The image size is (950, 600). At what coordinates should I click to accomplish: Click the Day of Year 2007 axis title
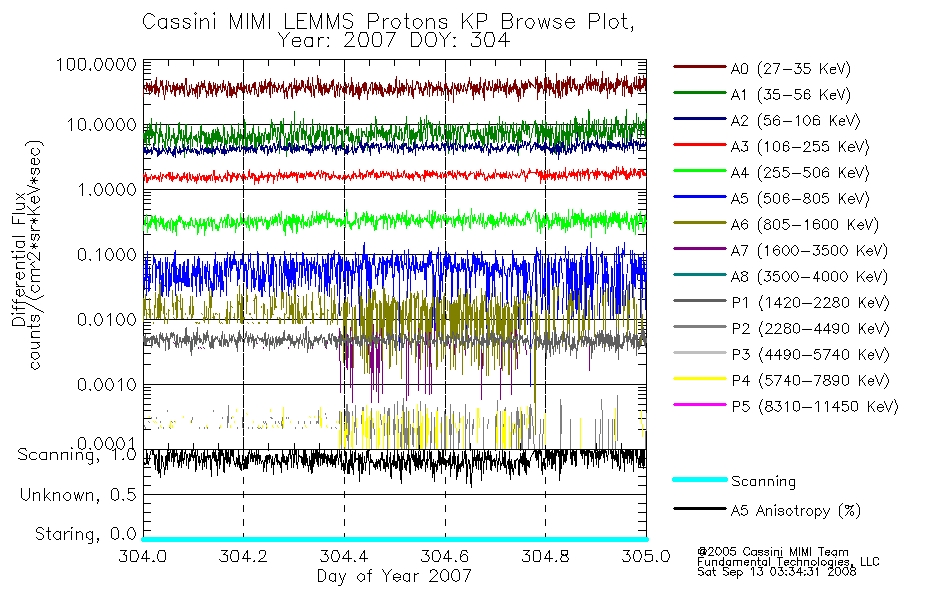tap(394, 576)
